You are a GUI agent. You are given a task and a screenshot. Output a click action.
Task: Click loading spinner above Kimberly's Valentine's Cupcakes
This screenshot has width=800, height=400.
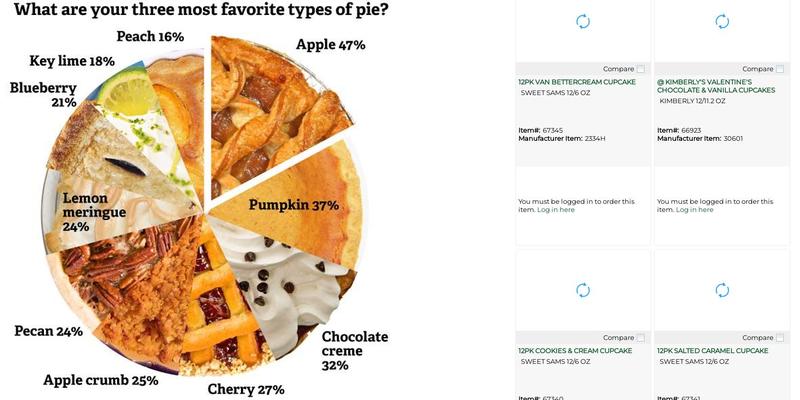[x=722, y=21]
